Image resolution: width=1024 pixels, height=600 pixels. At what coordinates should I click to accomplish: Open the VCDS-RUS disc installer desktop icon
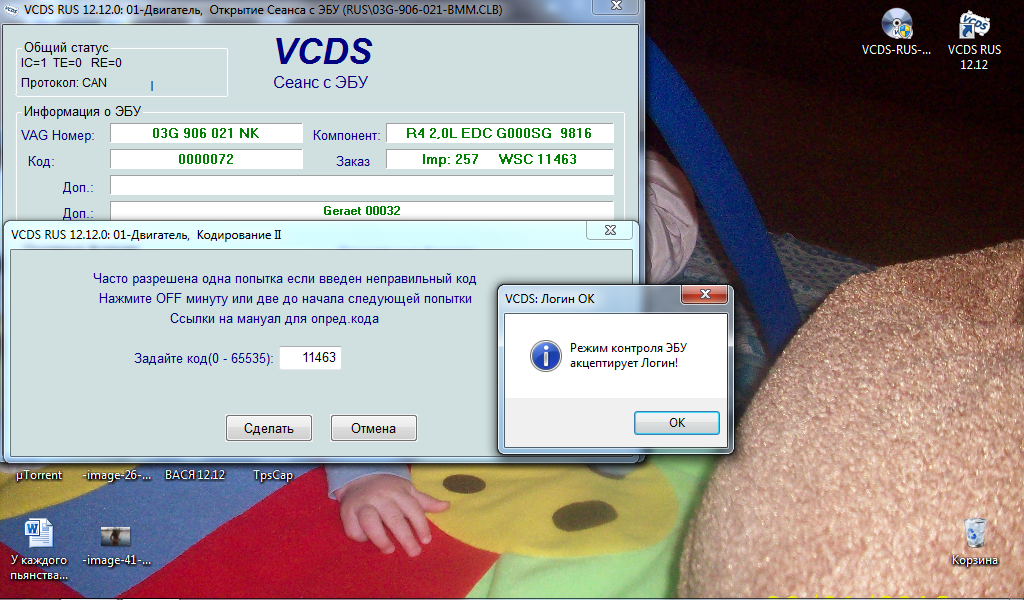[x=896, y=24]
